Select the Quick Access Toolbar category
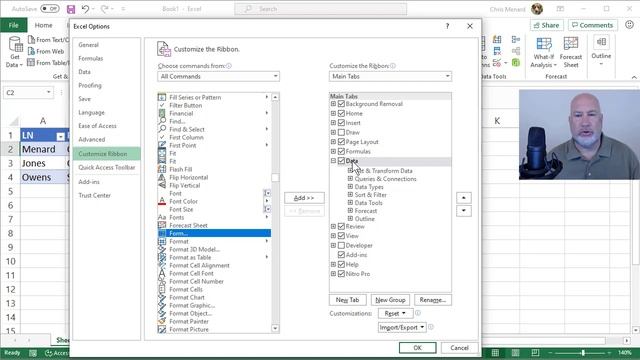This screenshot has height=360, width=640. point(107,168)
